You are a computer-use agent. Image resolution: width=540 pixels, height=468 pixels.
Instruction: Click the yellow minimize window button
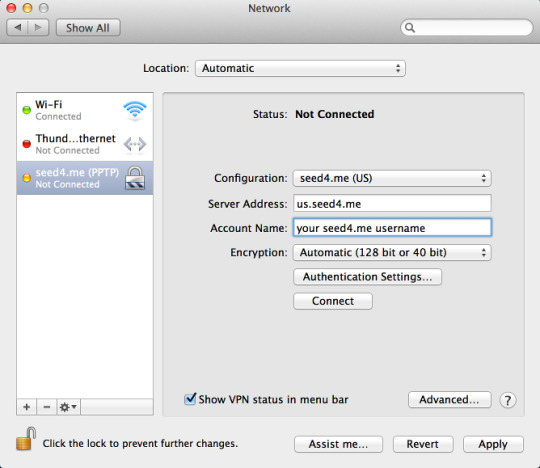tap(28, 8)
